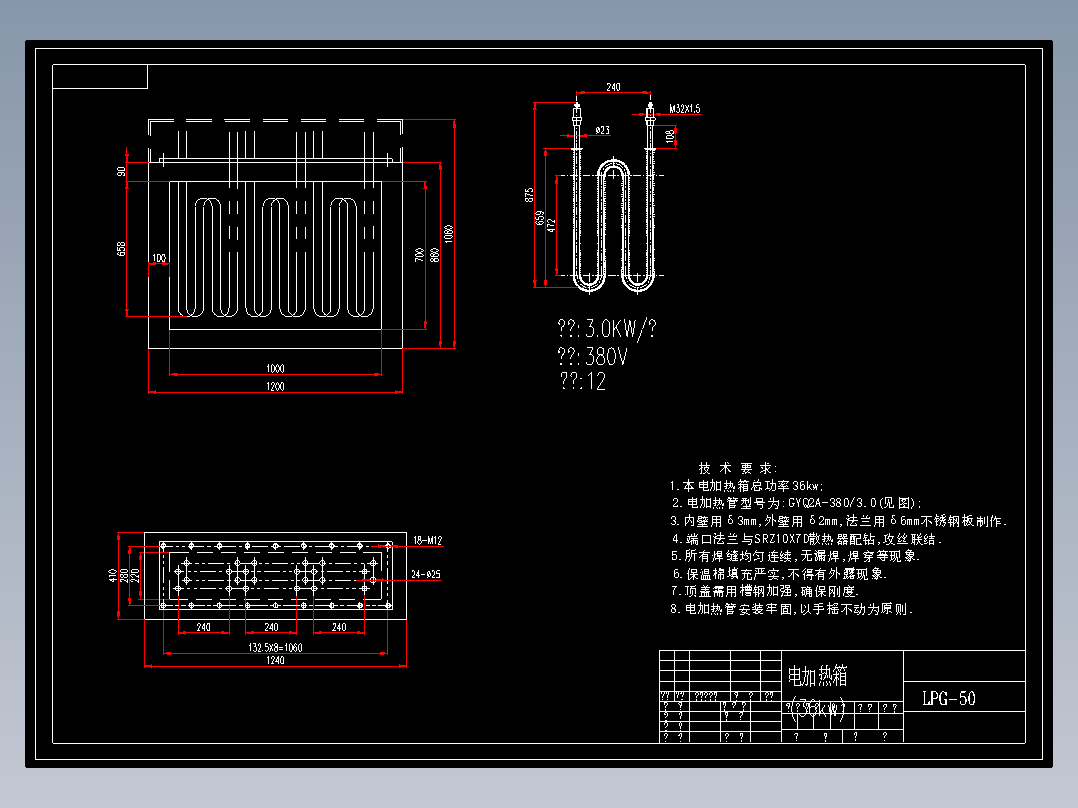Click the 技术要求 heading
The height and width of the screenshot is (808, 1078).
737,468
